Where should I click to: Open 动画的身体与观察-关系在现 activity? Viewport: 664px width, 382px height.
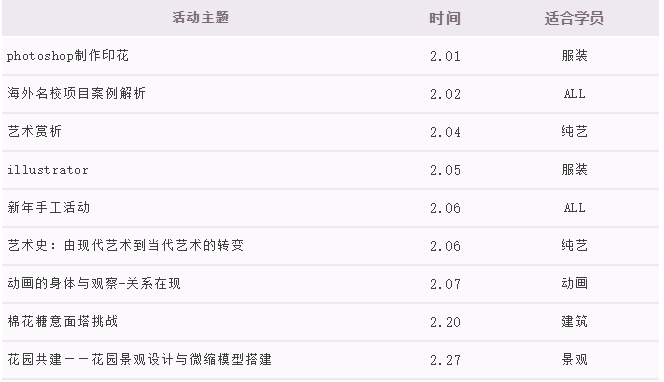click(x=94, y=283)
